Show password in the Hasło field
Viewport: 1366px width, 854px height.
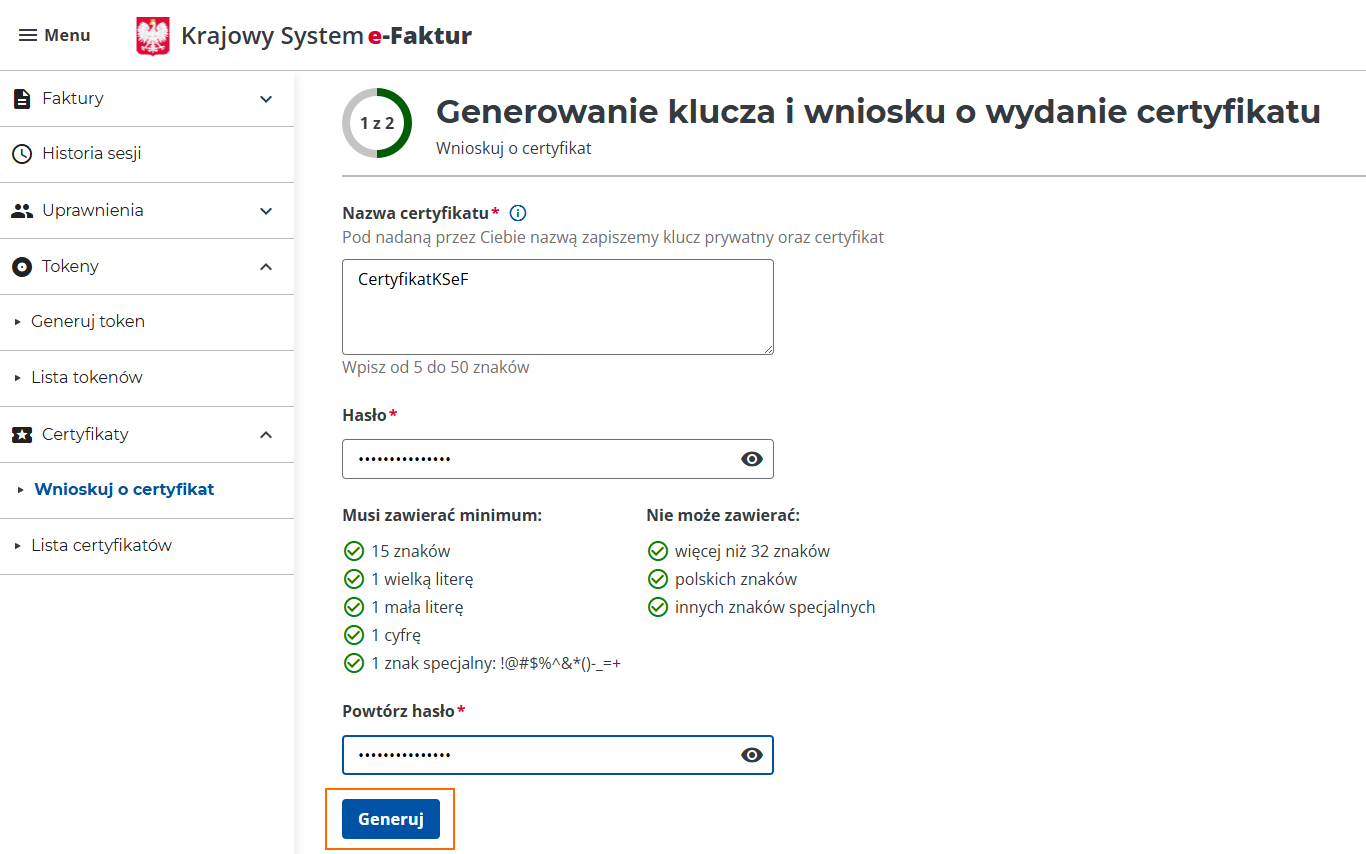tap(752, 459)
